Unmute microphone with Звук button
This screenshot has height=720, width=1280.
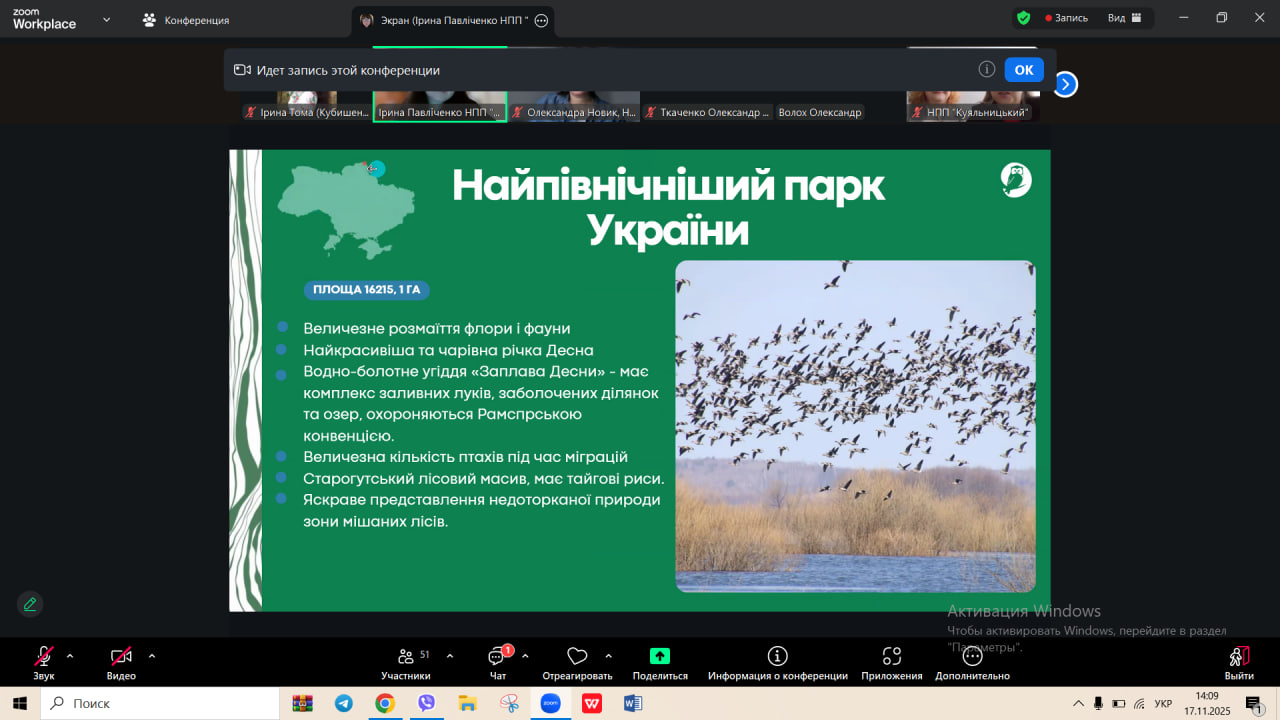point(43,657)
